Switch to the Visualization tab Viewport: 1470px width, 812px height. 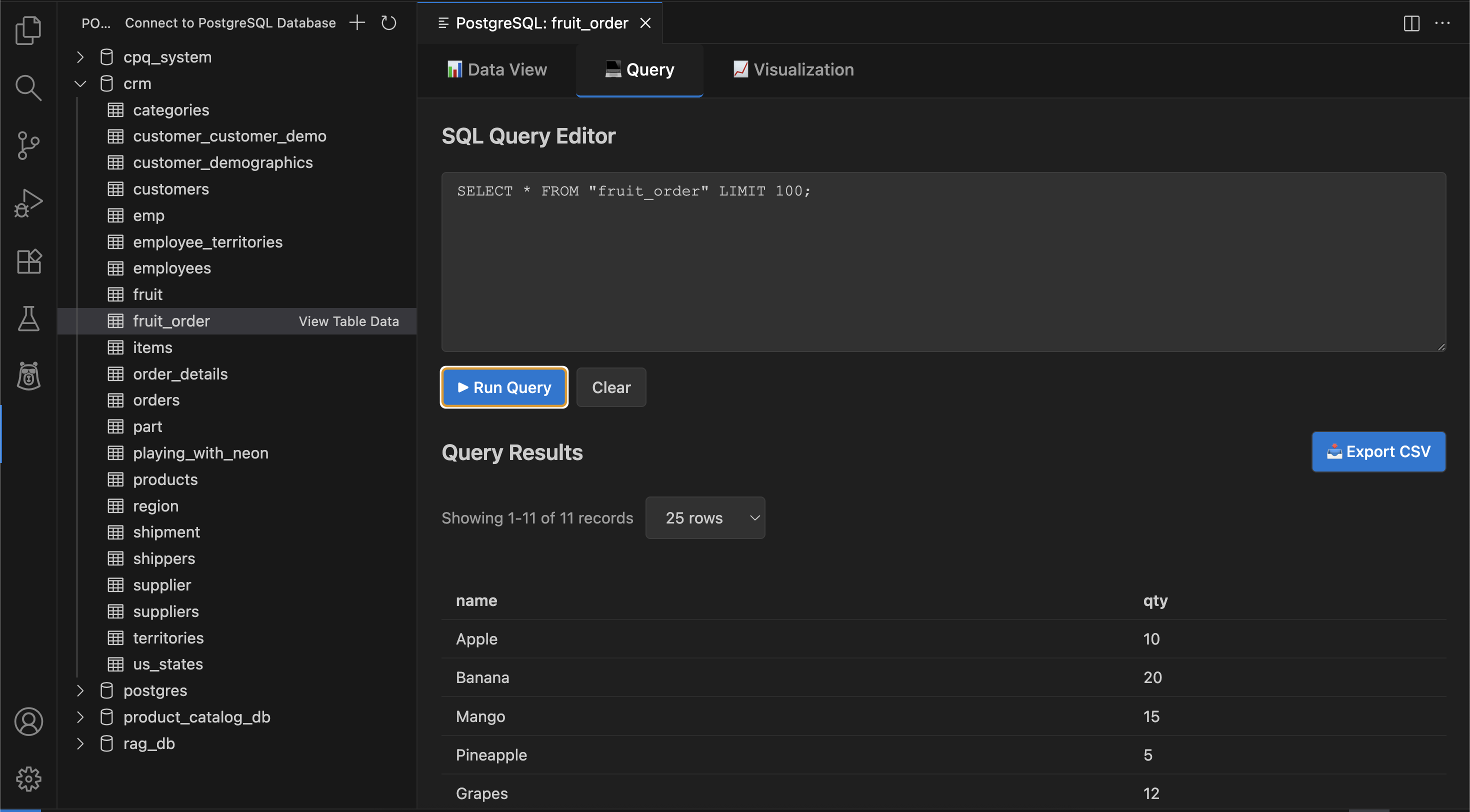point(793,69)
